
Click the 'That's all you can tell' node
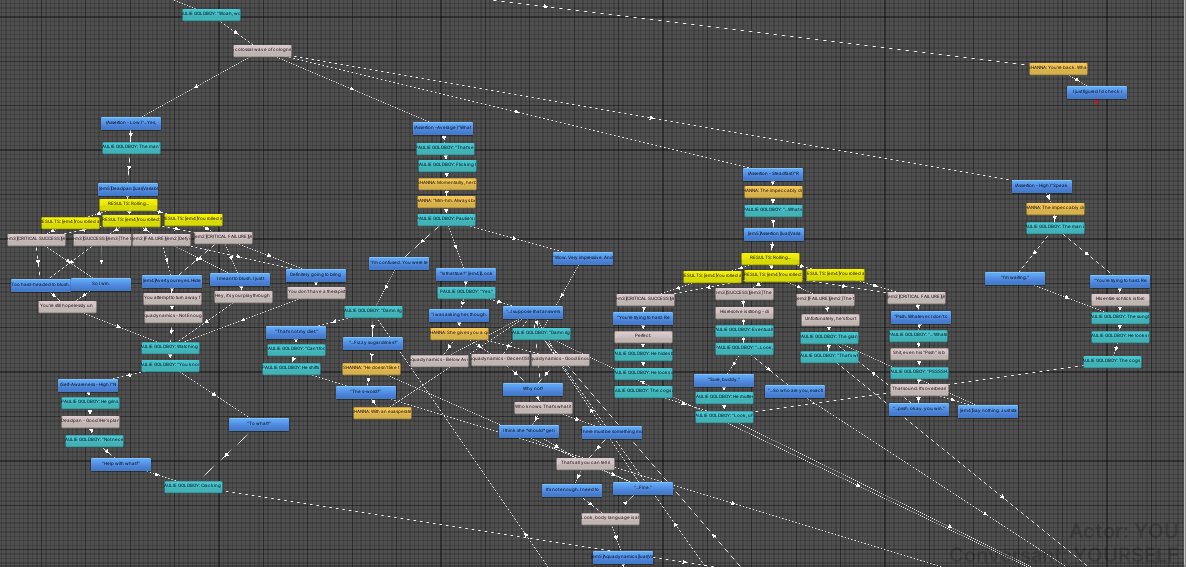coord(585,463)
